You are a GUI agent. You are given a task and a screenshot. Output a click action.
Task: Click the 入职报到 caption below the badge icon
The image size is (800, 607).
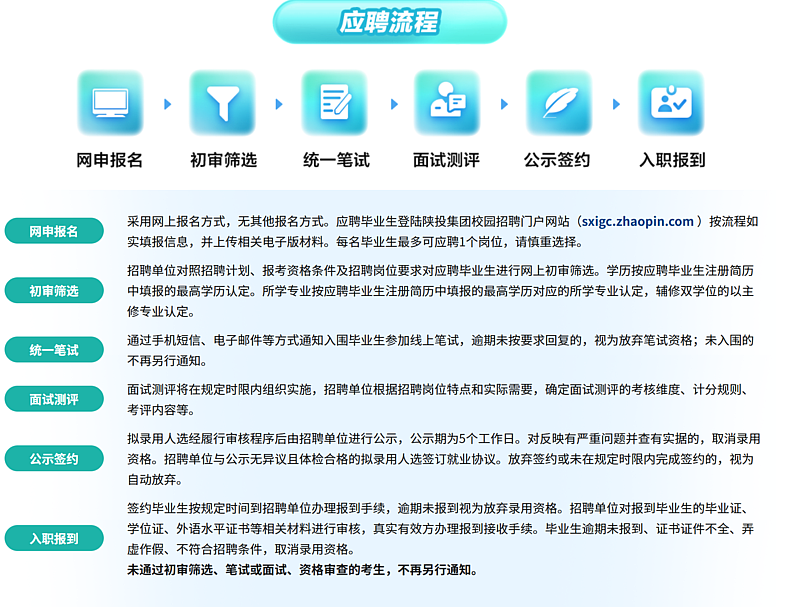pos(672,160)
